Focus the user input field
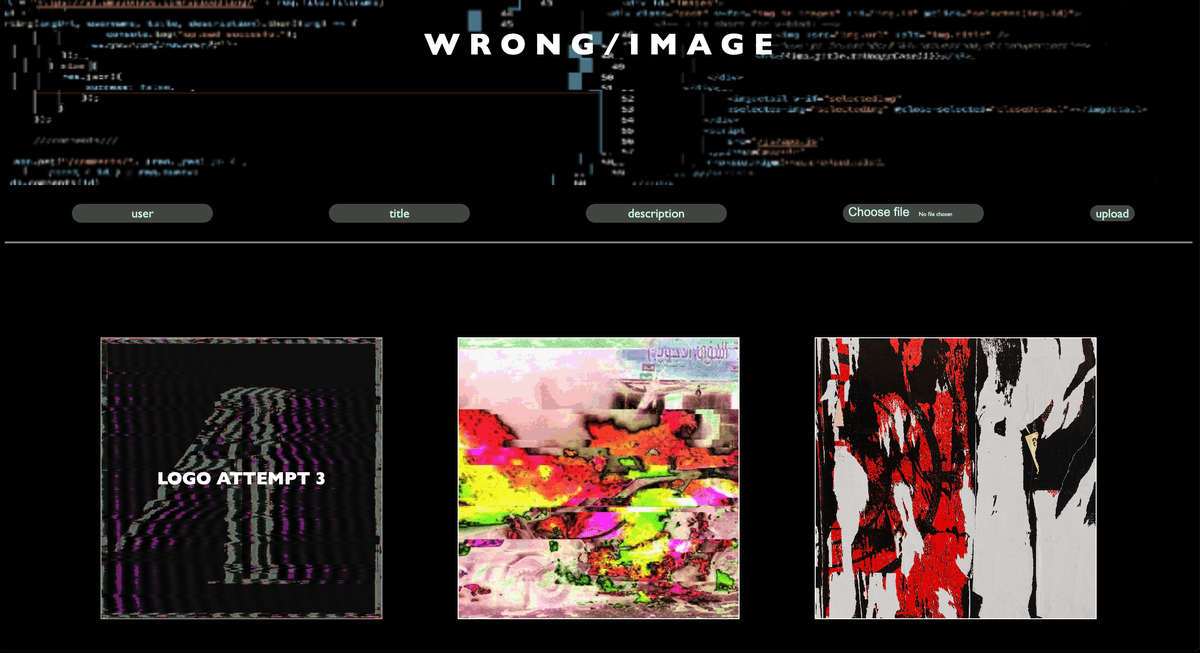This screenshot has width=1200, height=653. tap(142, 213)
